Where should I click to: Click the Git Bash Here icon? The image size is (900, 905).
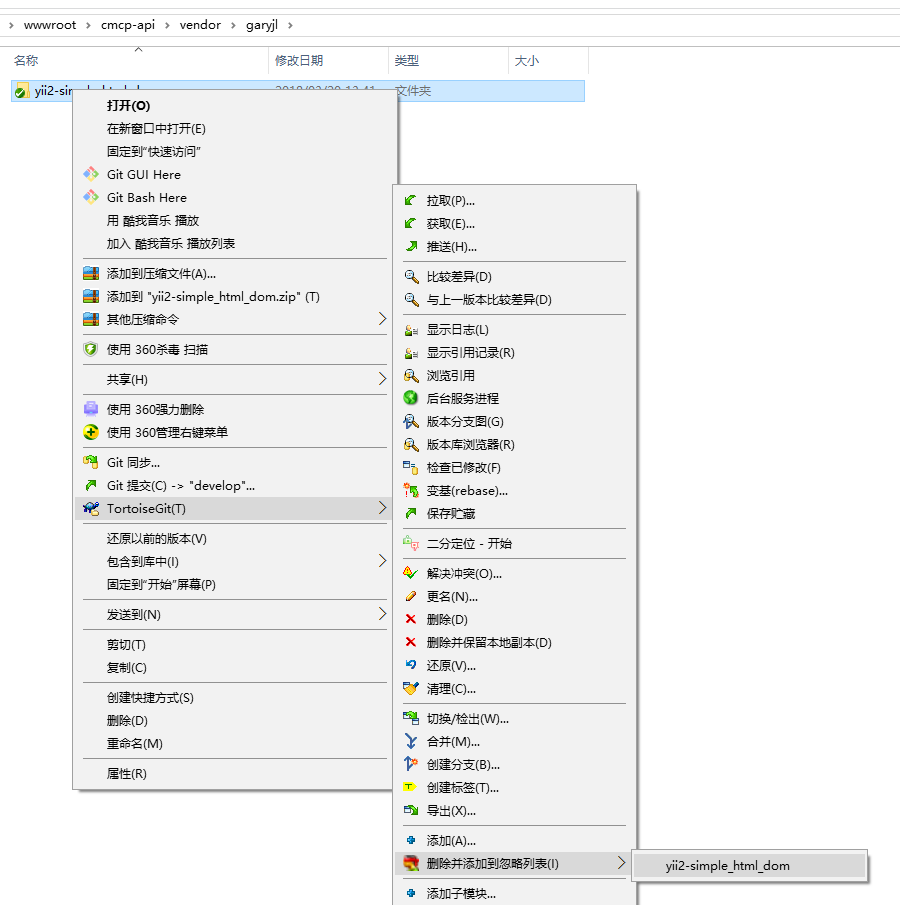coord(91,197)
